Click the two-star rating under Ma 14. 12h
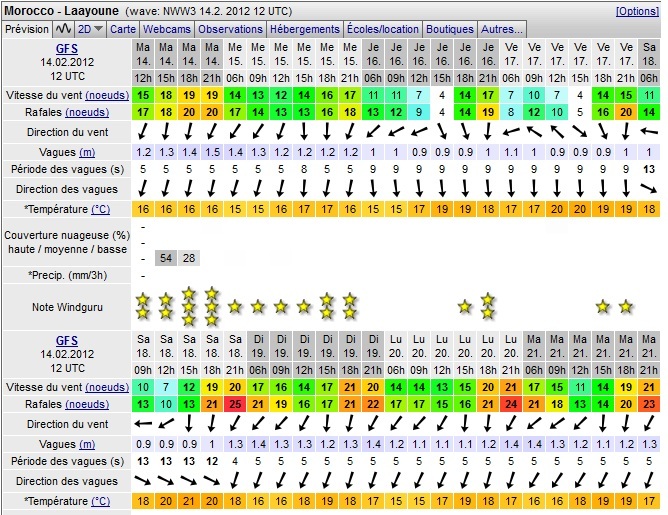The image size is (668, 515). [143, 307]
